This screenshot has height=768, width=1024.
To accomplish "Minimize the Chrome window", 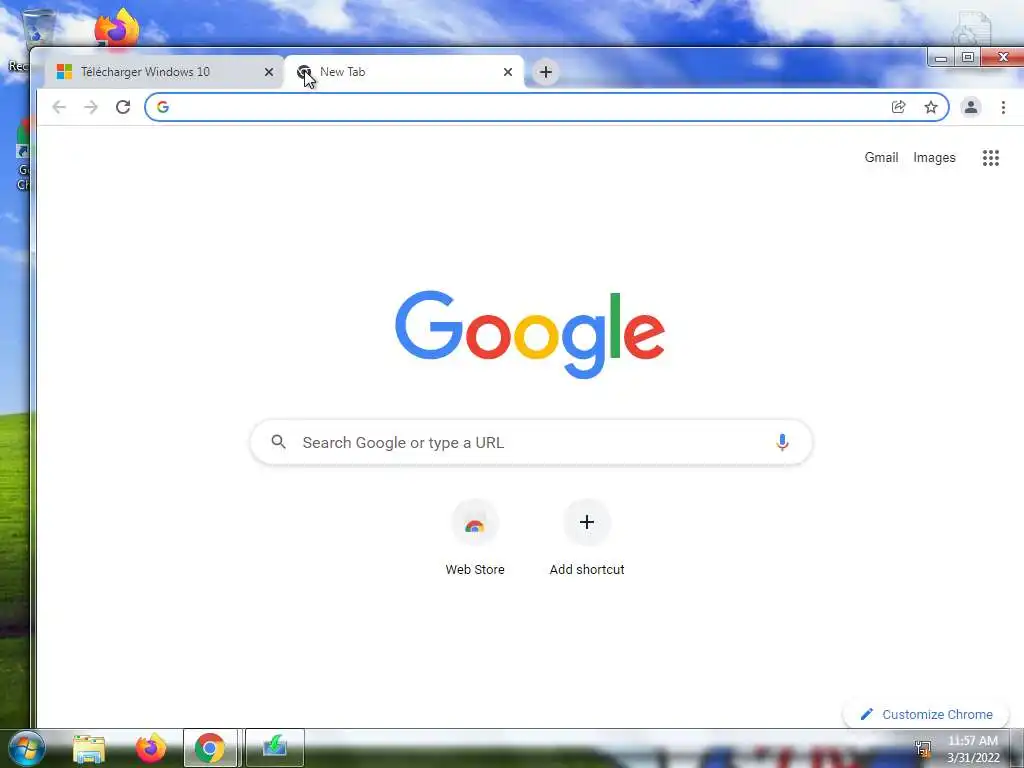I will click(x=940, y=57).
